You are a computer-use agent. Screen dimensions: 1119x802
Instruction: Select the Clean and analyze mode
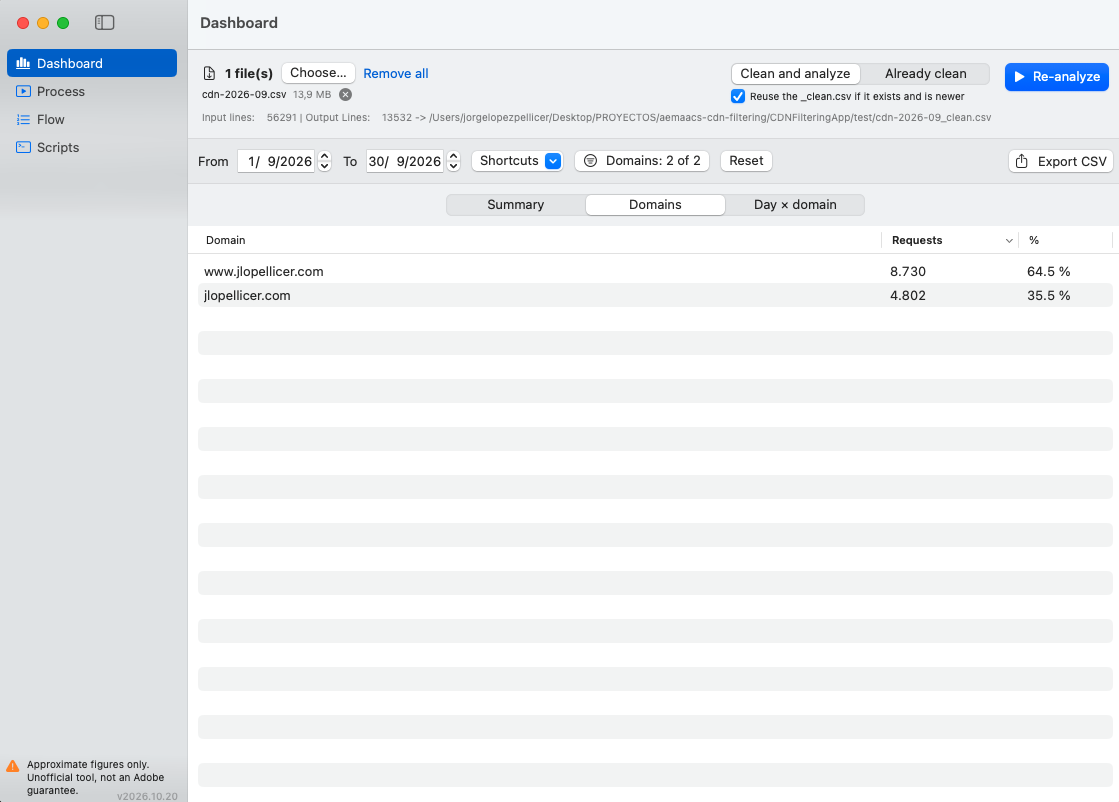click(x=795, y=73)
